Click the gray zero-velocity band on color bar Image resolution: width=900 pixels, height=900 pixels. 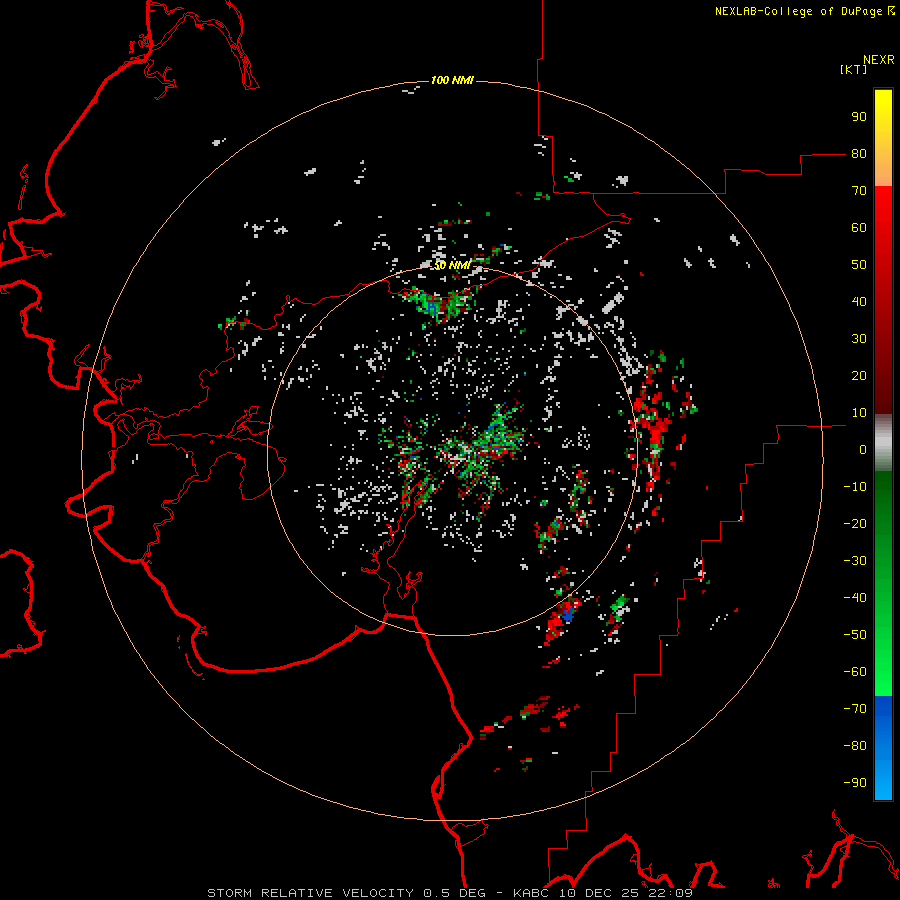[883, 443]
